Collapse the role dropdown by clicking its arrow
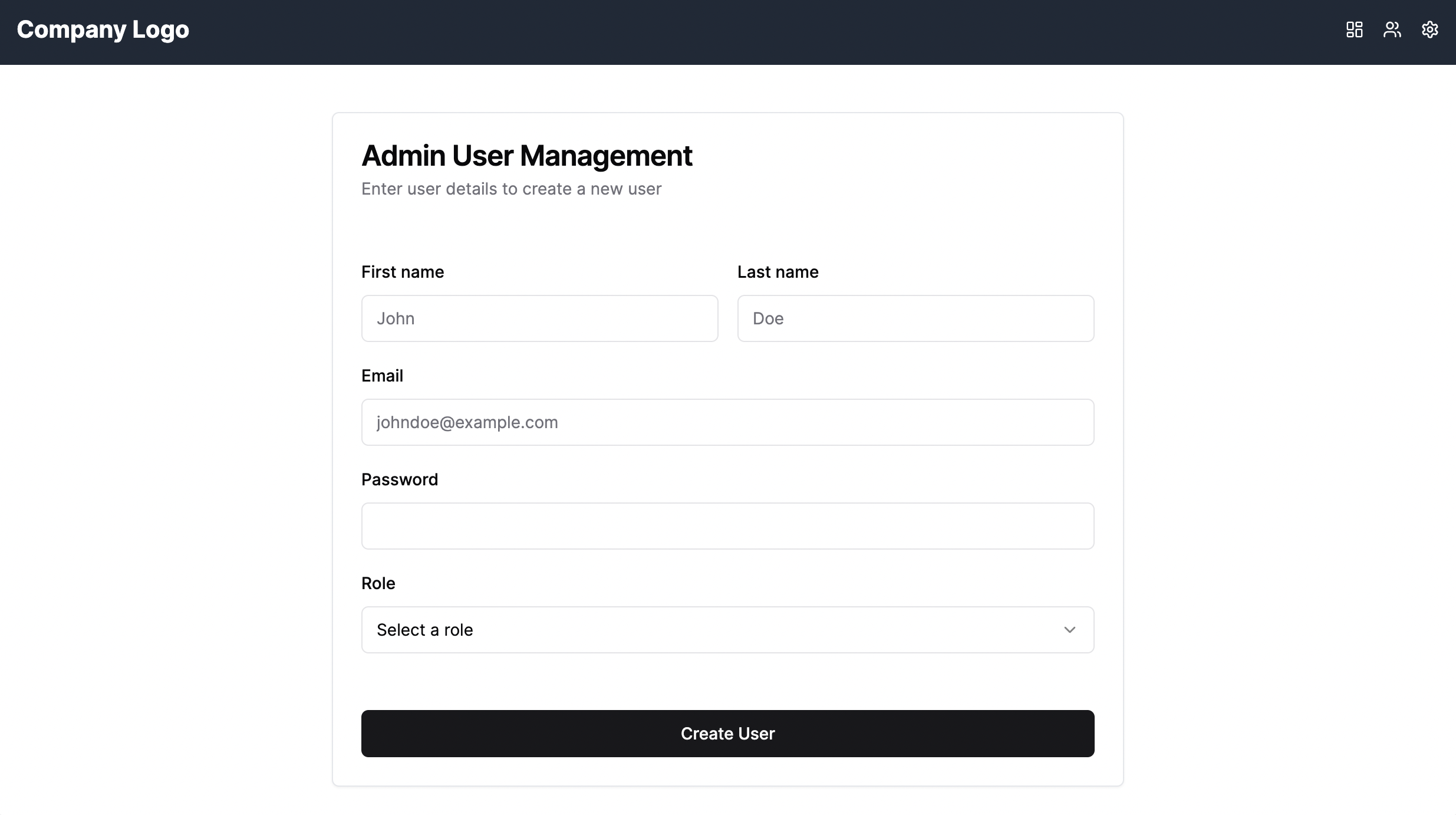Screen dimensions: 1456x815 click(x=1069, y=629)
